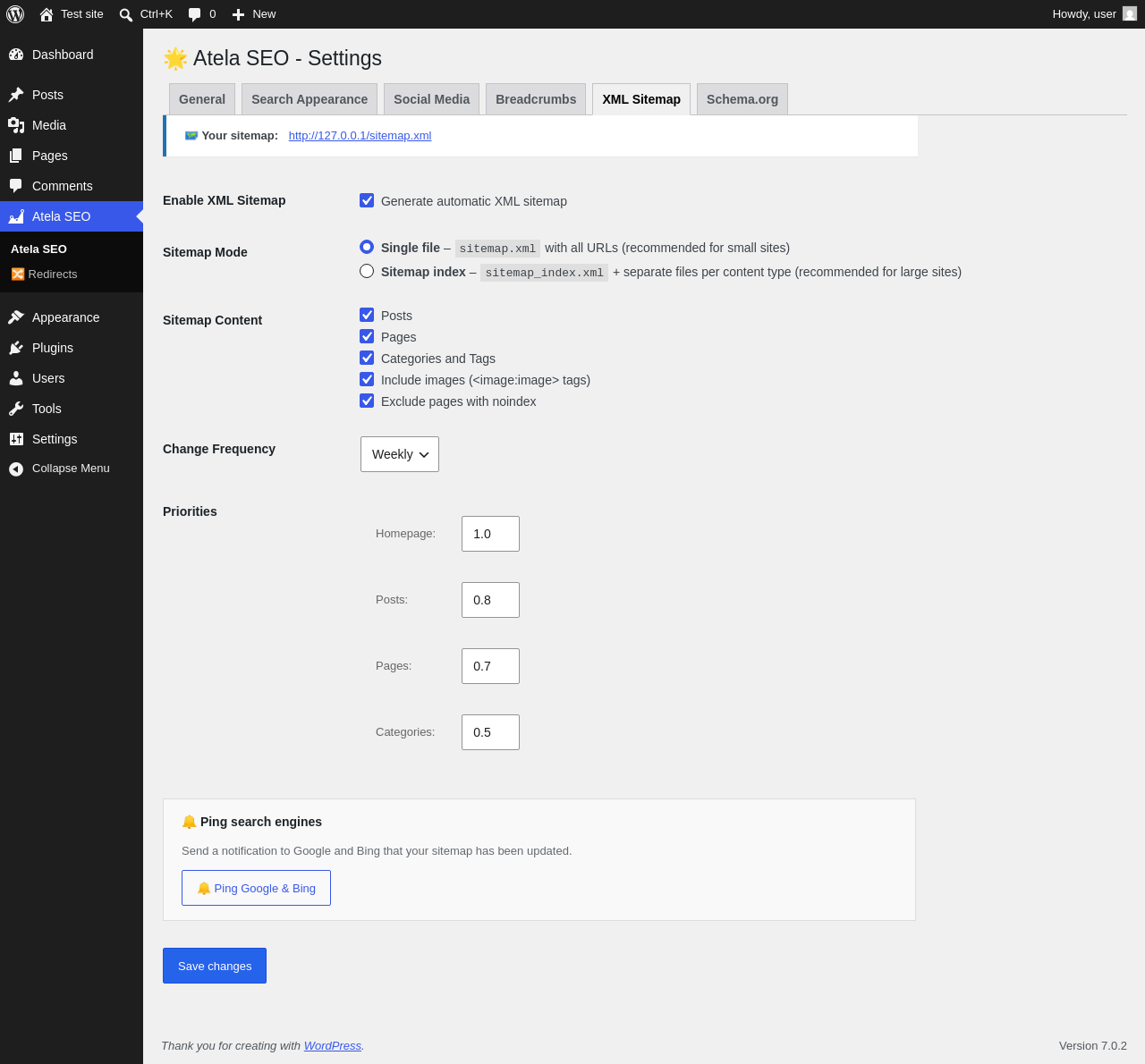The width and height of the screenshot is (1145, 1064).
Task: Click the Collapse Menu arrow icon
Action: (16, 469)
